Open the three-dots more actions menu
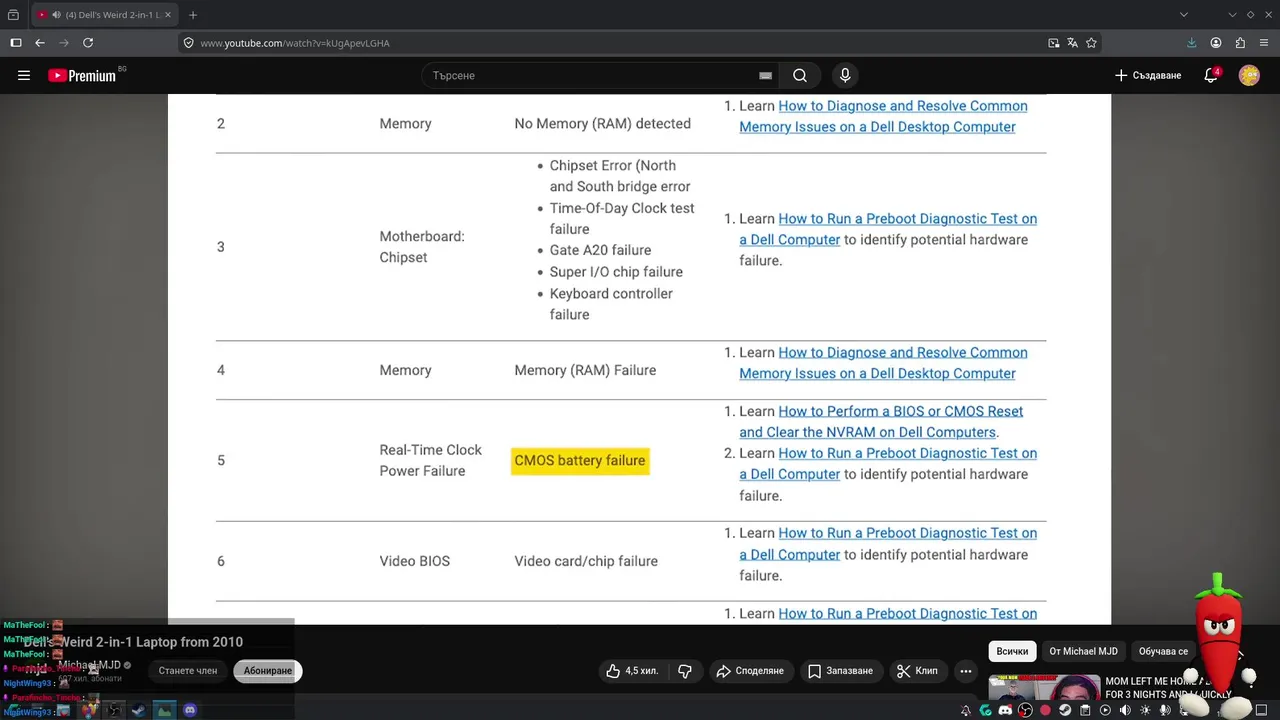The height and width of the screenshot is (720, 1280). click(966, 671)
